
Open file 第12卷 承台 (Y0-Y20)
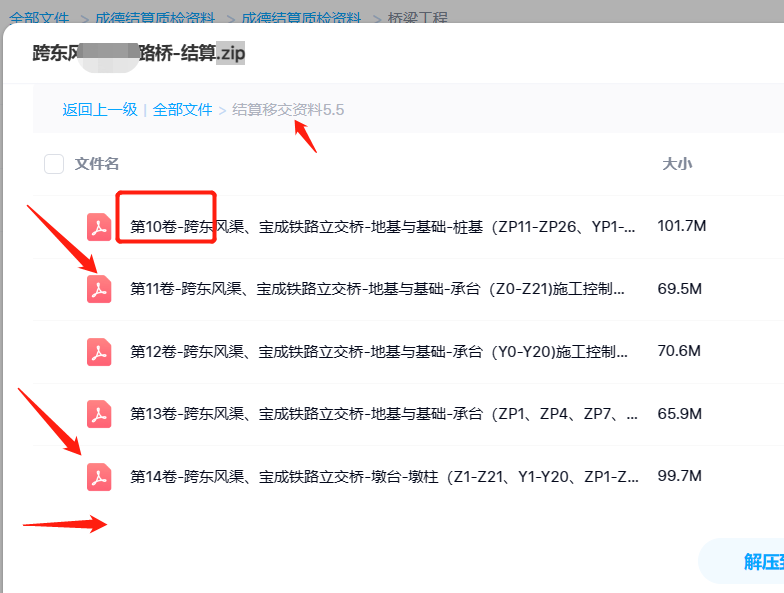(378, 352)
